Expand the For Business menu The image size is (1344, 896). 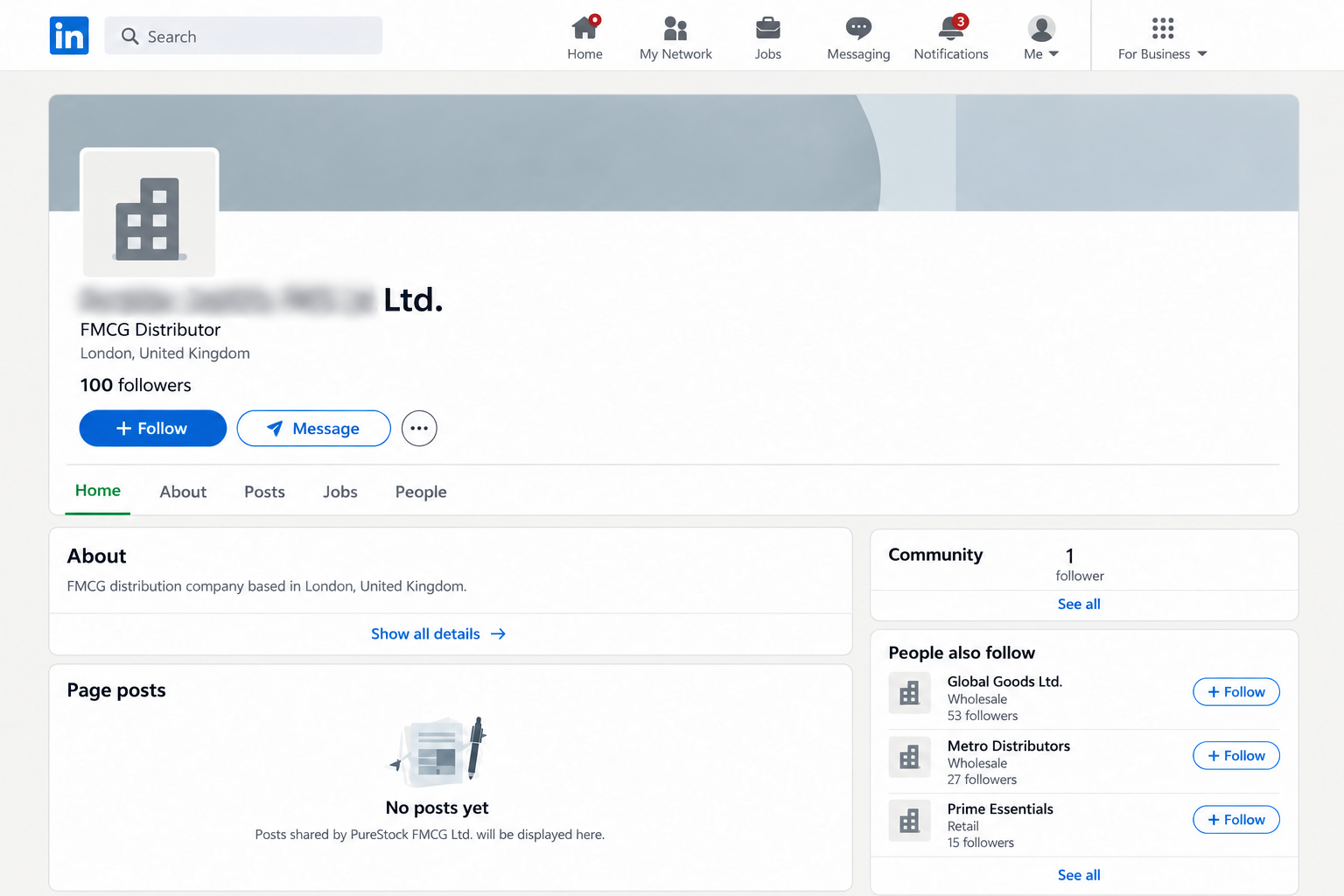[1162, 37]
